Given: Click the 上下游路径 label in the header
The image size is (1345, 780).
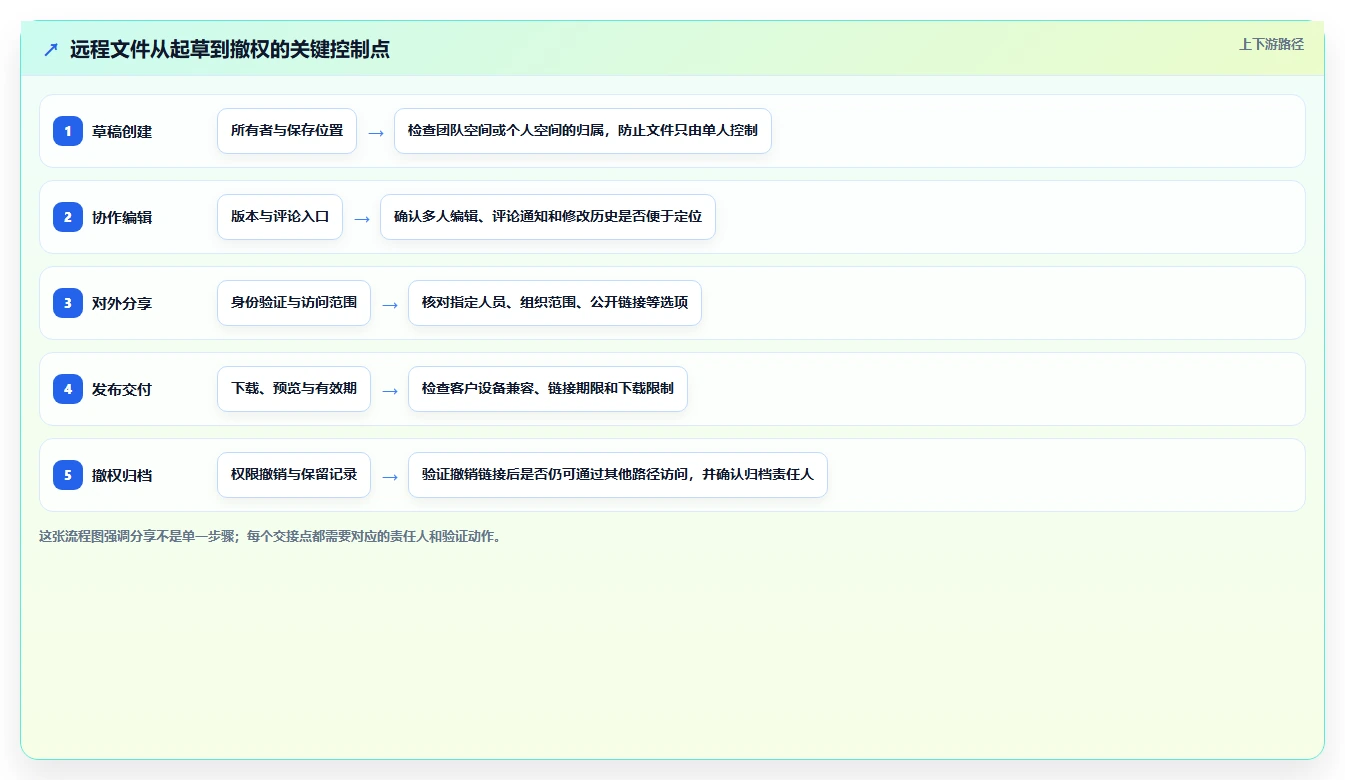Looking at the screenshot, I should 1271,44.
